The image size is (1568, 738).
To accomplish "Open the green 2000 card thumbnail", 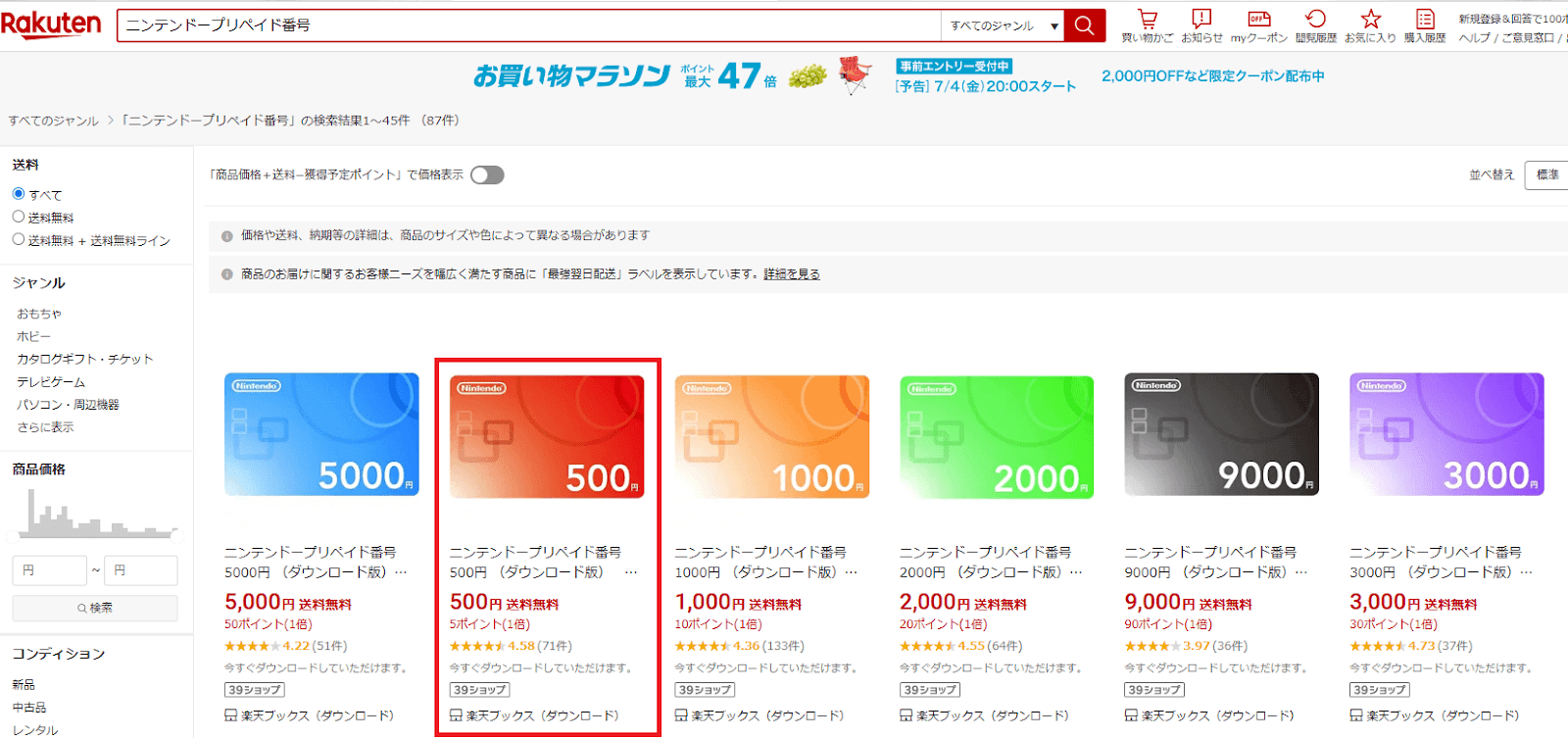I will pyautogui.click(x=997, y=437).
